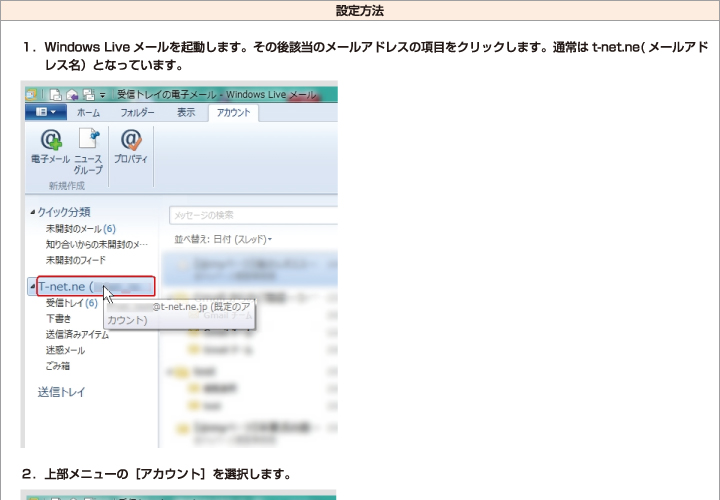
Task: Click the クイック分類 heading text
Action: (x=64, y=212)
